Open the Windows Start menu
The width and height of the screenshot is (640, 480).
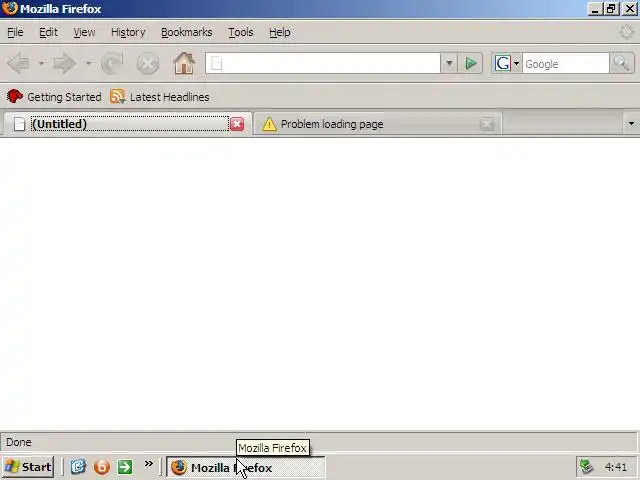[x=28, y=467]
